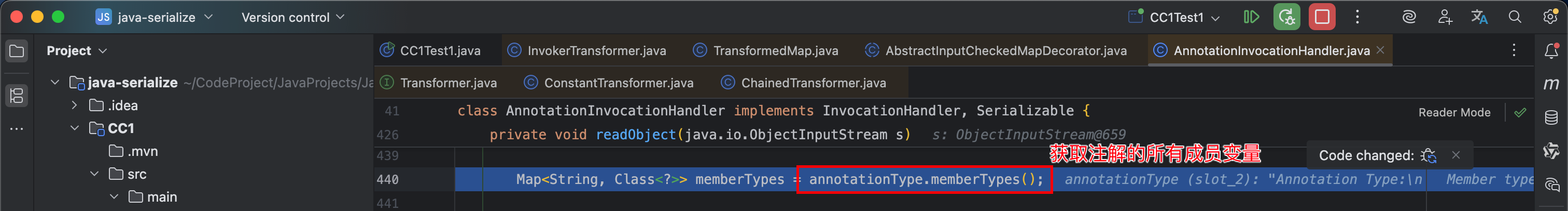Screen dimensions: 1568x211
Task: Close the AnnotationInvocationHandler.java tab
Action: point(1380,50)
